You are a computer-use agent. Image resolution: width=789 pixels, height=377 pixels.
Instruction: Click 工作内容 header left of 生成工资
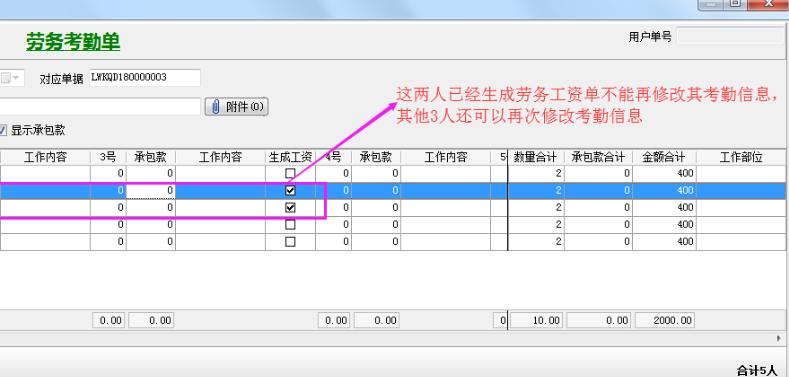(x=220, y=158)
